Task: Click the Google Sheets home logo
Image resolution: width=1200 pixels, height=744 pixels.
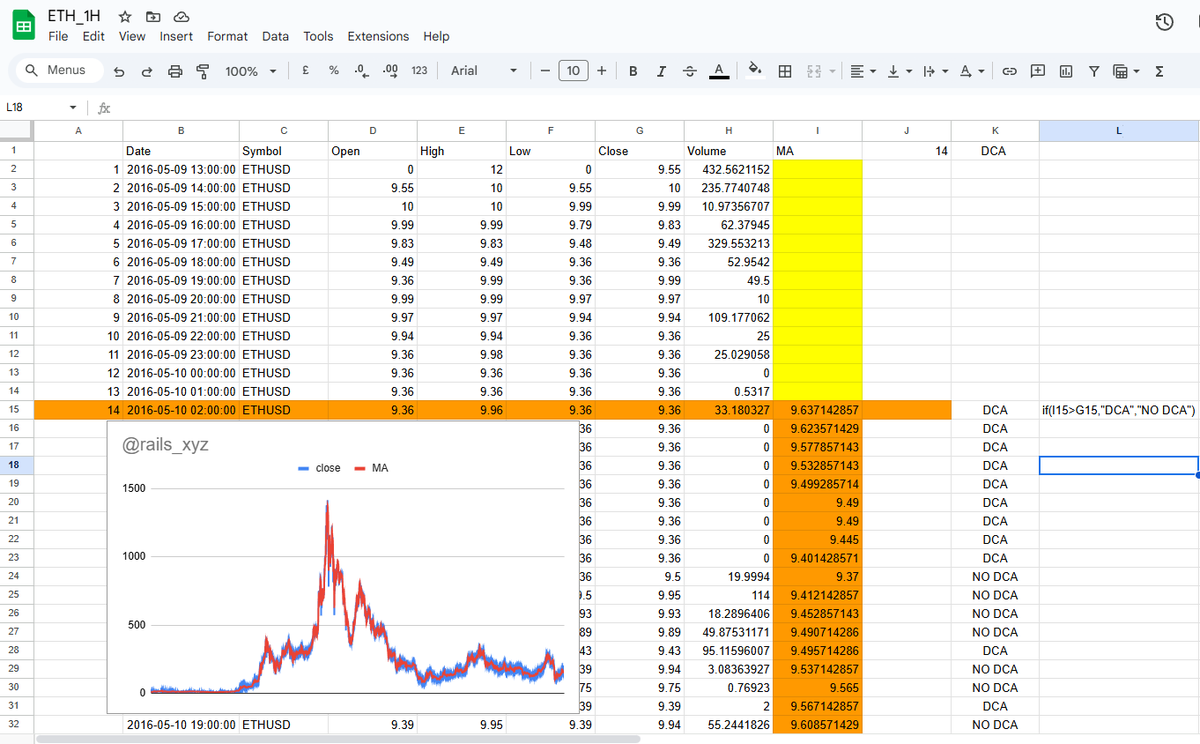Action: [23, 25]
